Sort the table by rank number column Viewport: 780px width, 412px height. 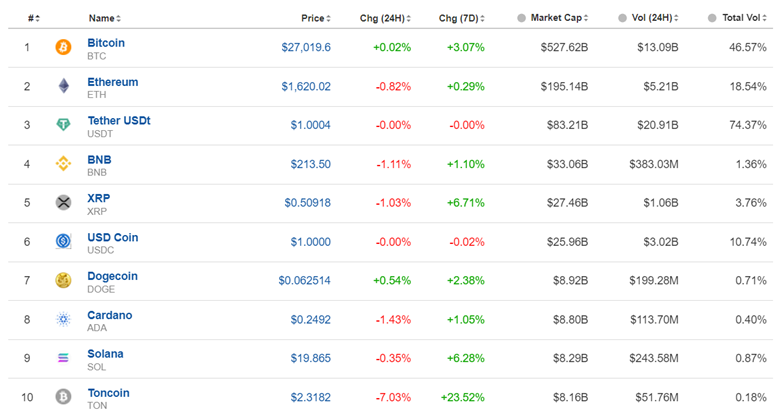point(34,18)
